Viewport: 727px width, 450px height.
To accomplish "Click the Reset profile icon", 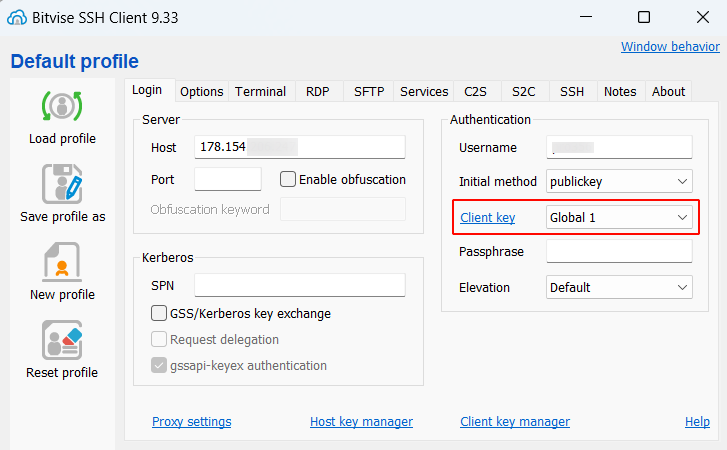I will tap(62, 340).
